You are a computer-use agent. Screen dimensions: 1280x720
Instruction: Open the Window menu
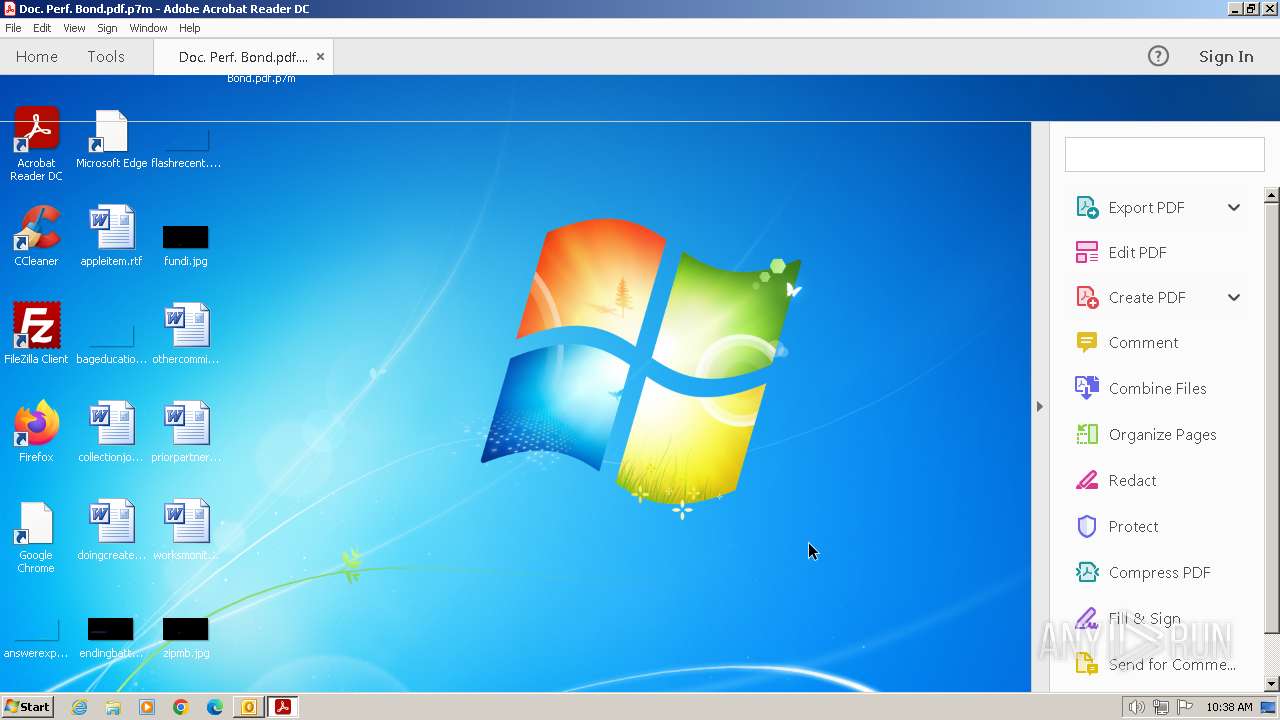pyautogui.click(x=148, y=28)
